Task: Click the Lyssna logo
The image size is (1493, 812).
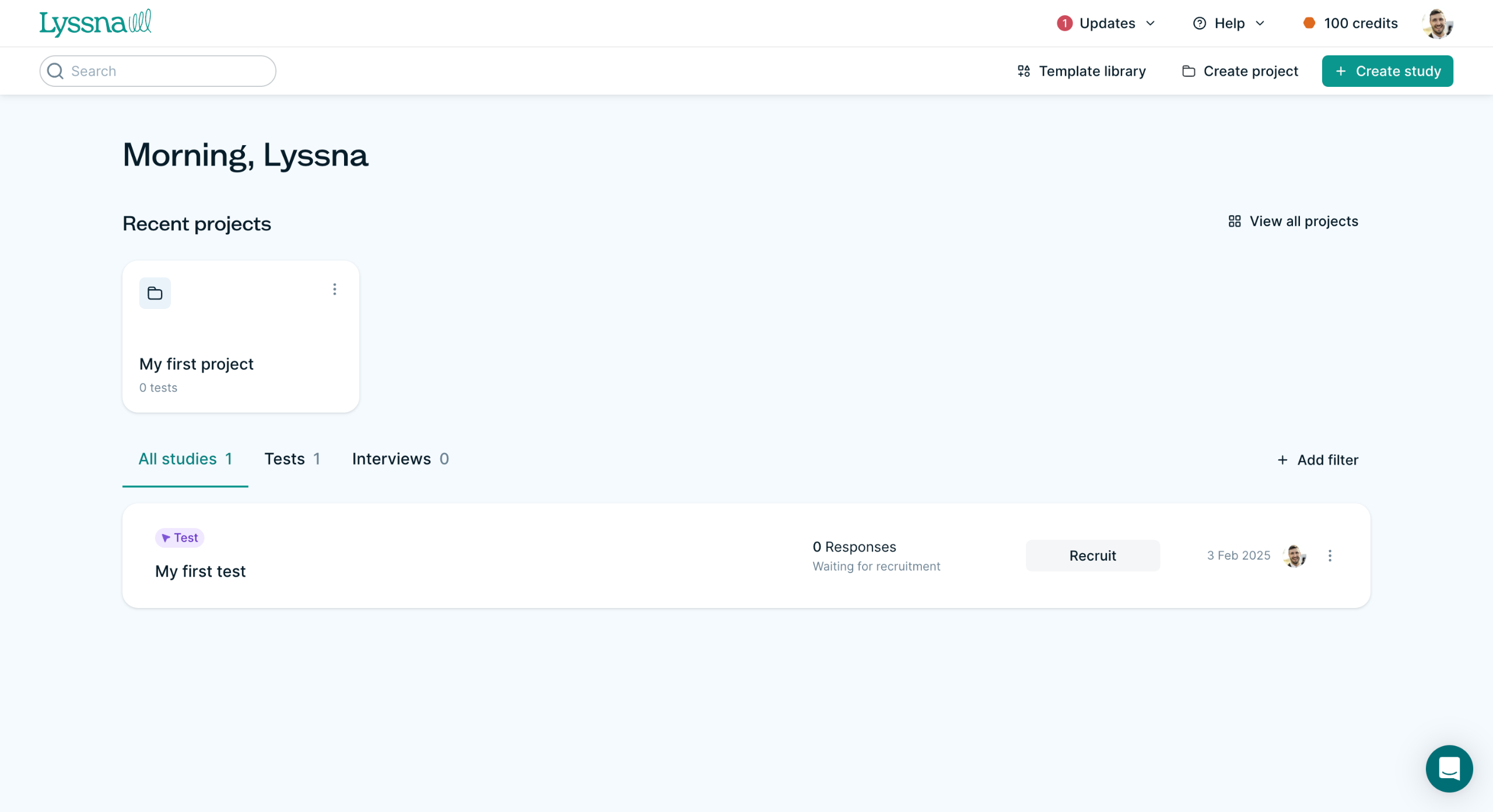Action: [95, 23]
